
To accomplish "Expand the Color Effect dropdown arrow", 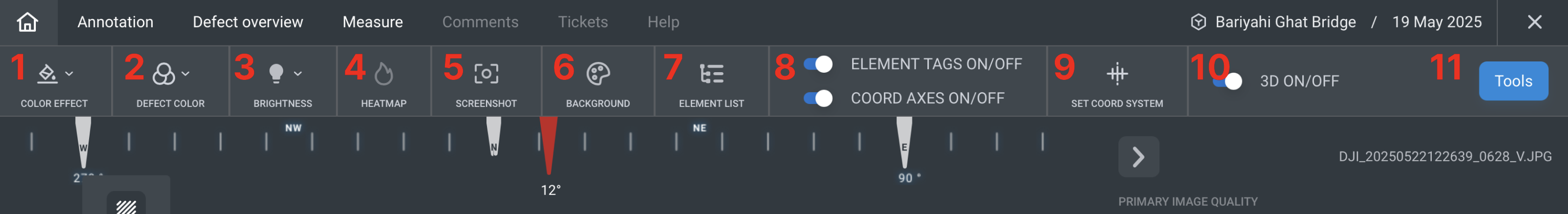I will (70, 74).
